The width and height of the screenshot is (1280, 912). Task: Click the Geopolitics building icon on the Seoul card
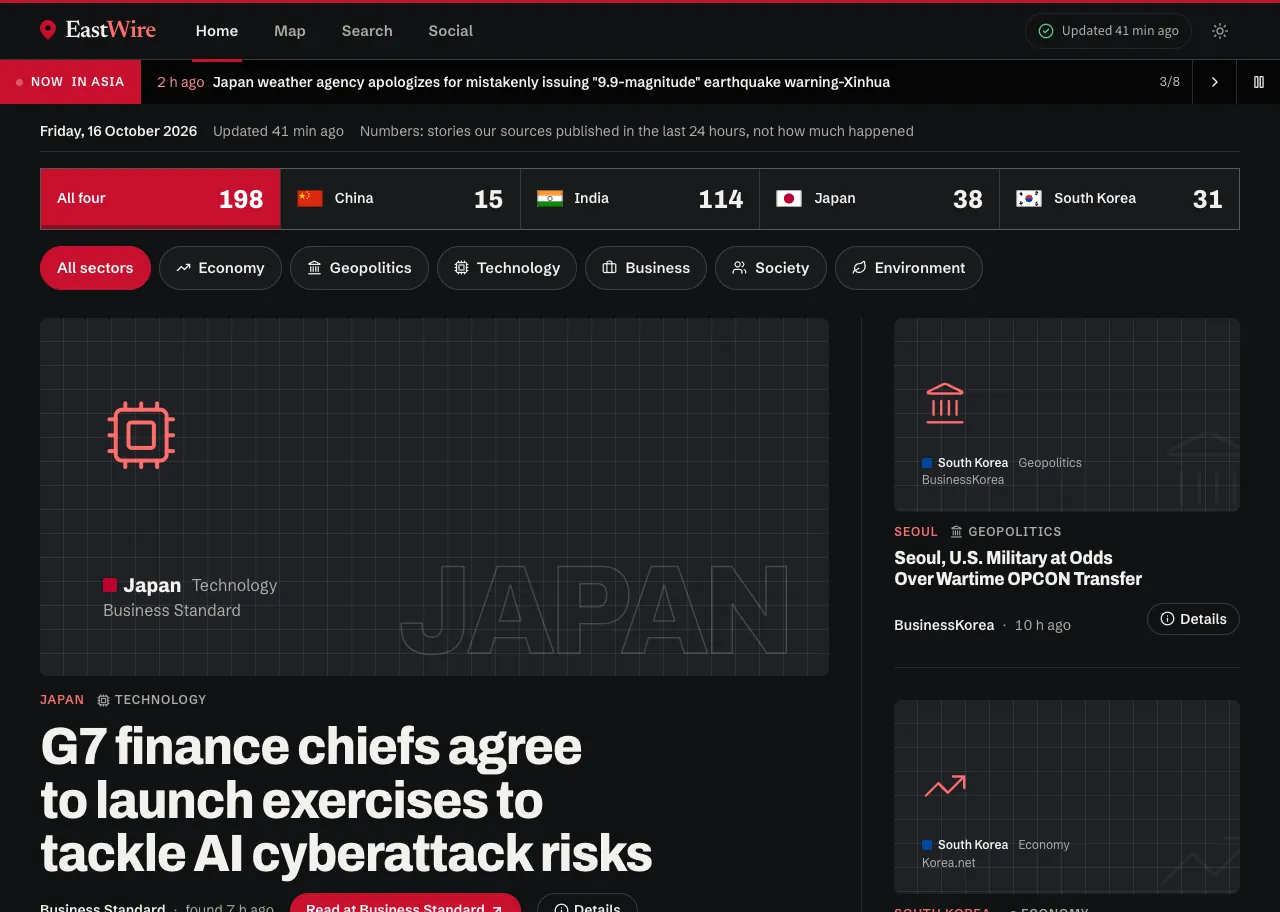coord(945,404)
